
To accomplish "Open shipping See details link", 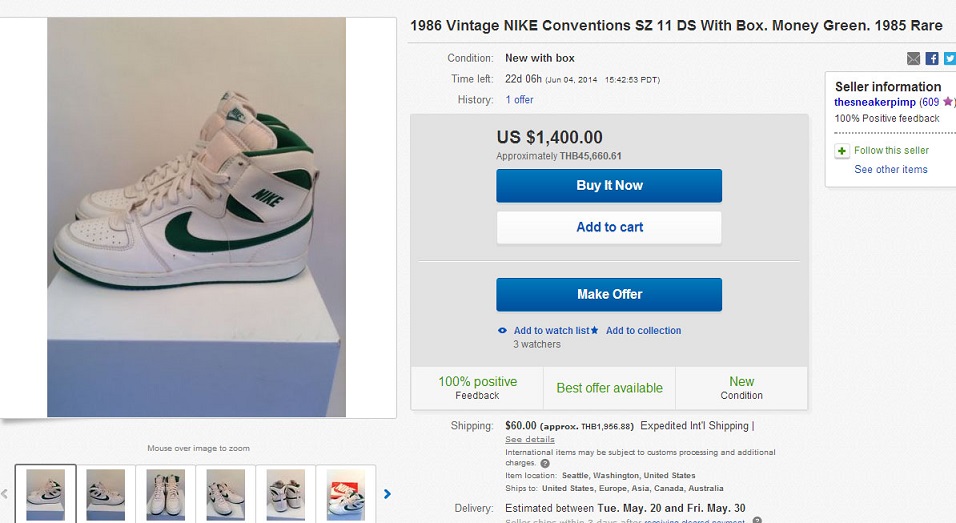I will [x=529, y=440].
